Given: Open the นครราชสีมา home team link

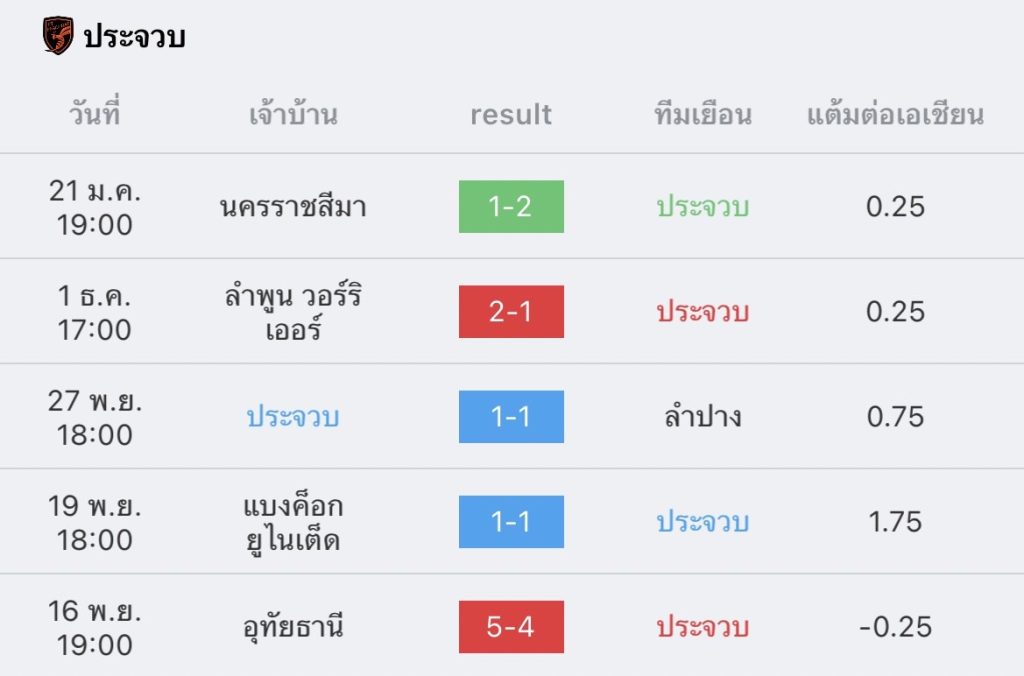Looking at the screenshot, I should coord(293,207).
